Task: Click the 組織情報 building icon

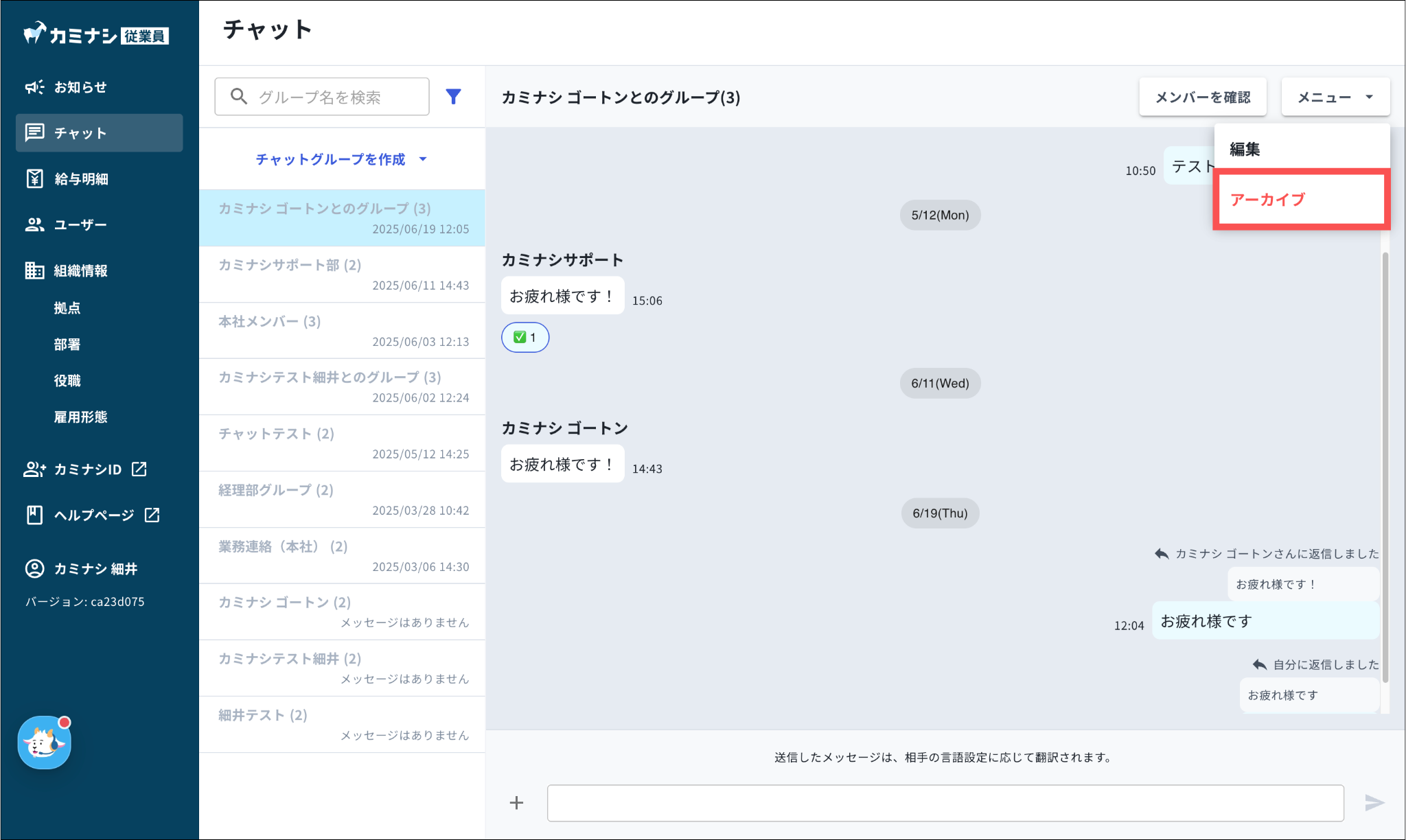Action: [x=34, y=270]
